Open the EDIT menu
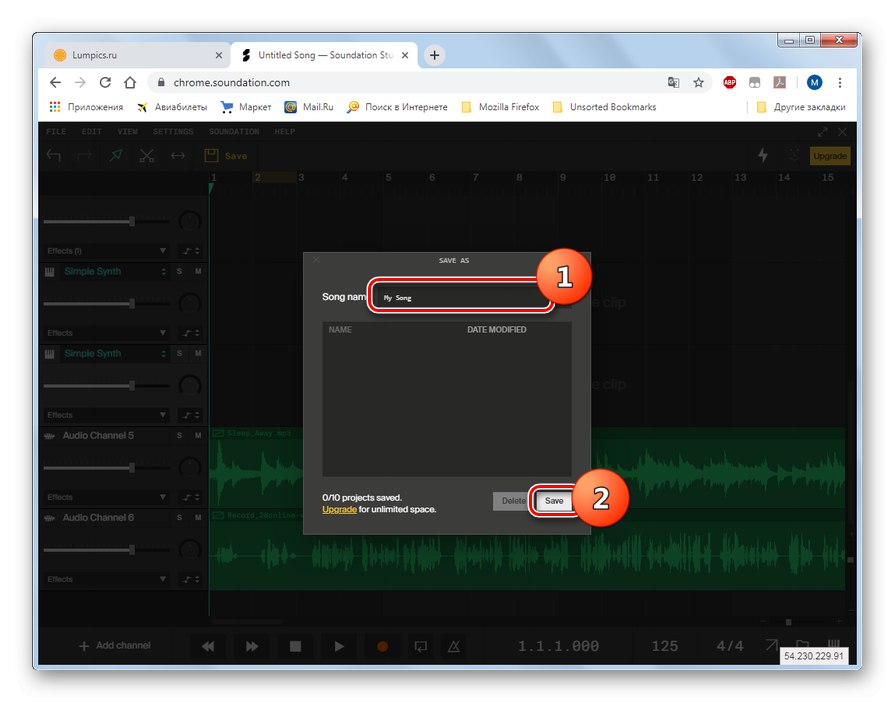The height and width of the screenshot is (703, 895). tap(91, 132)
